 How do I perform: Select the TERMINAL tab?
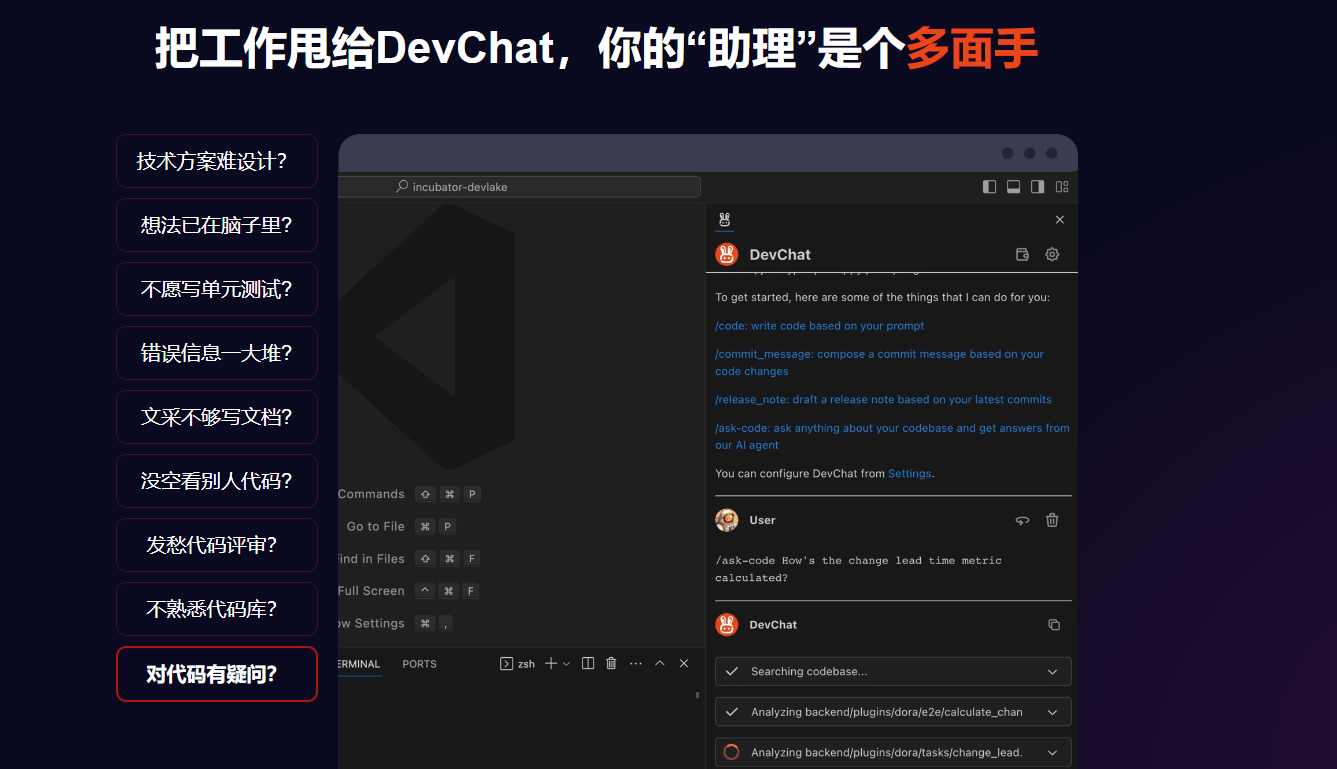click(358, 663)
